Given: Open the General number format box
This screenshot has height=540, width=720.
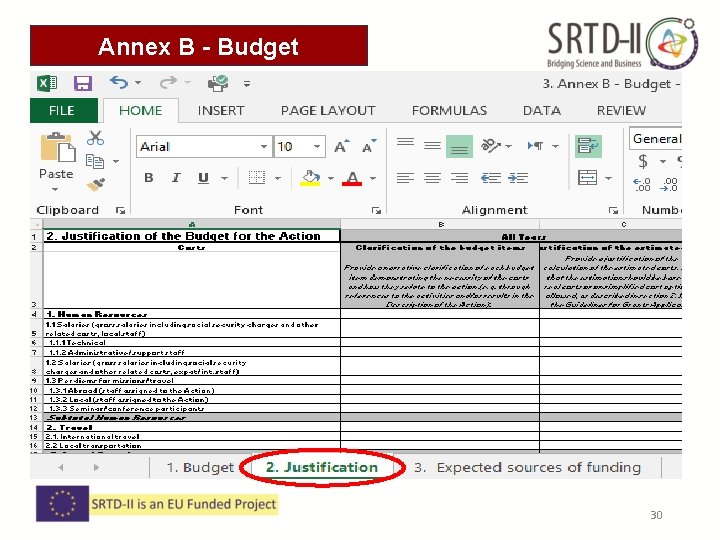Looking at the screenshot, I should [656, 139].
